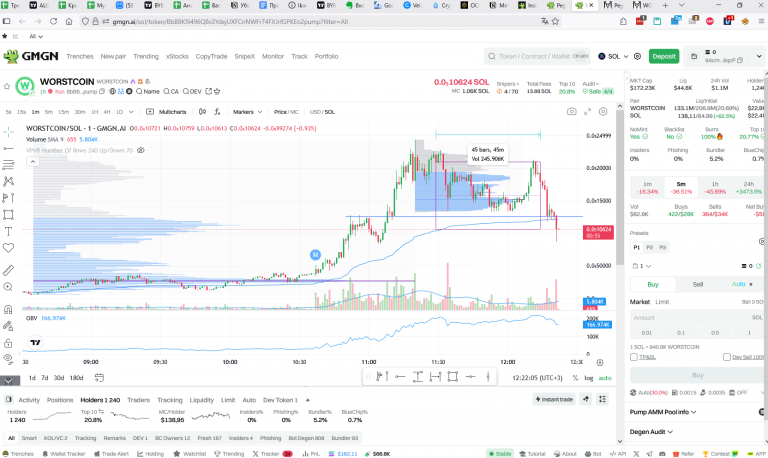Refresh the balance with green refresh icon
768x458 pixels.
(x=758, y=266)
